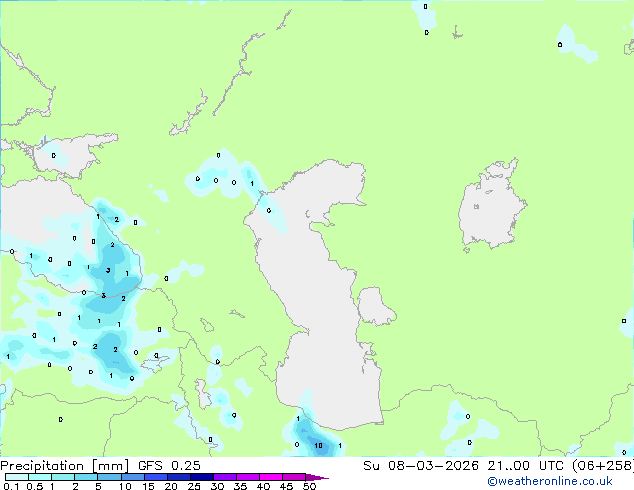Click the "Su" weekday abbreviation
634x490 pixels.
click(x=371, y=466)
